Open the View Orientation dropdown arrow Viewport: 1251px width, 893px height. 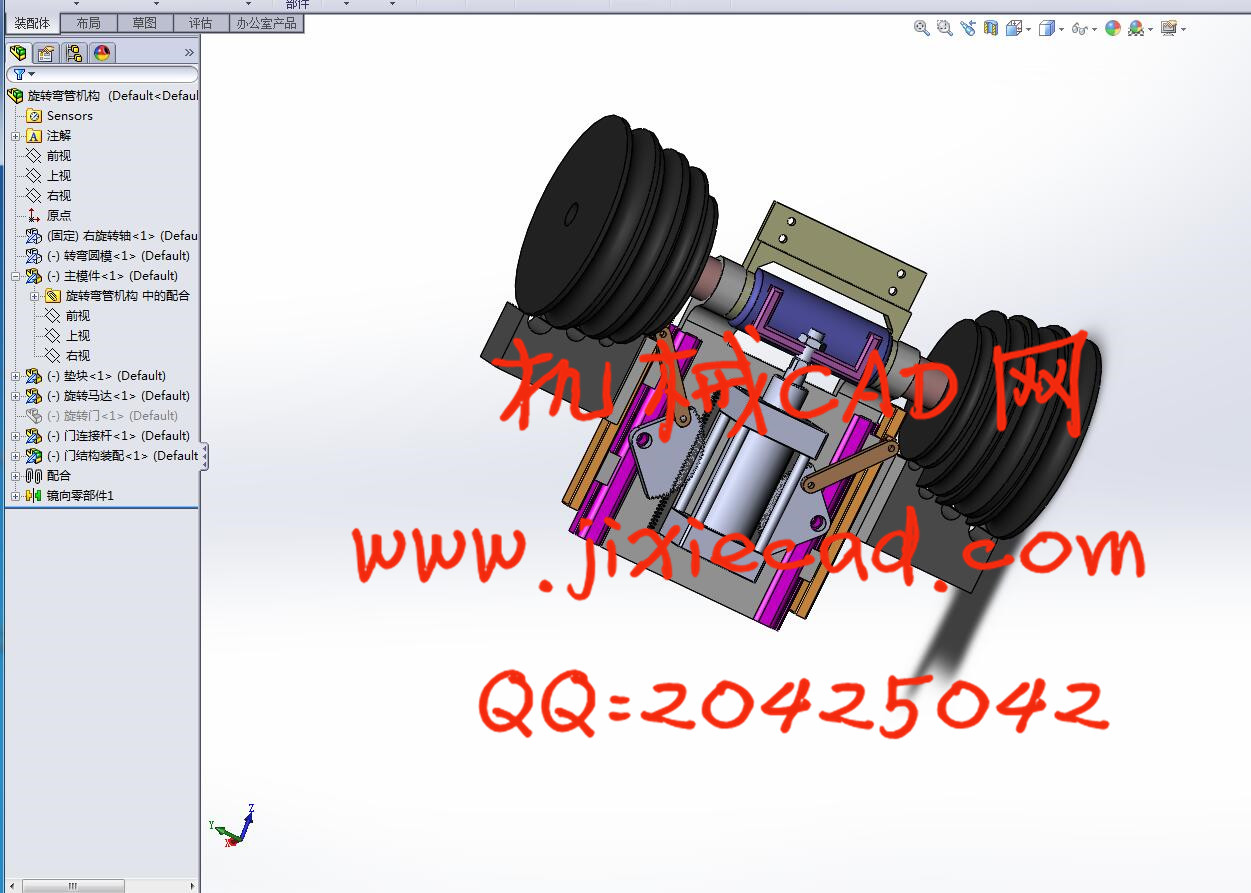(1028, 30)
